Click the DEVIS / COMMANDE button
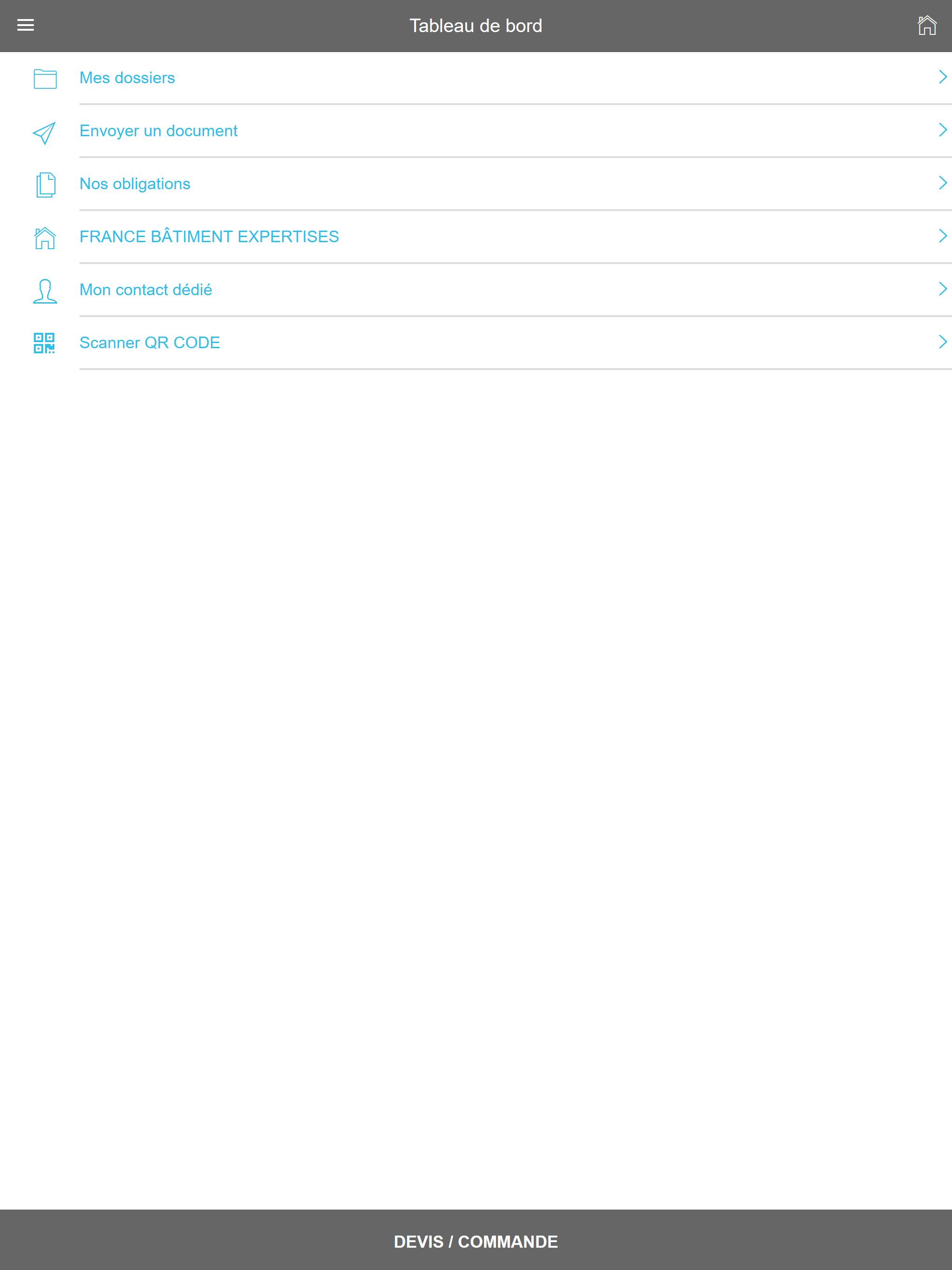The image size is (952, 1270). [476, 1241]
